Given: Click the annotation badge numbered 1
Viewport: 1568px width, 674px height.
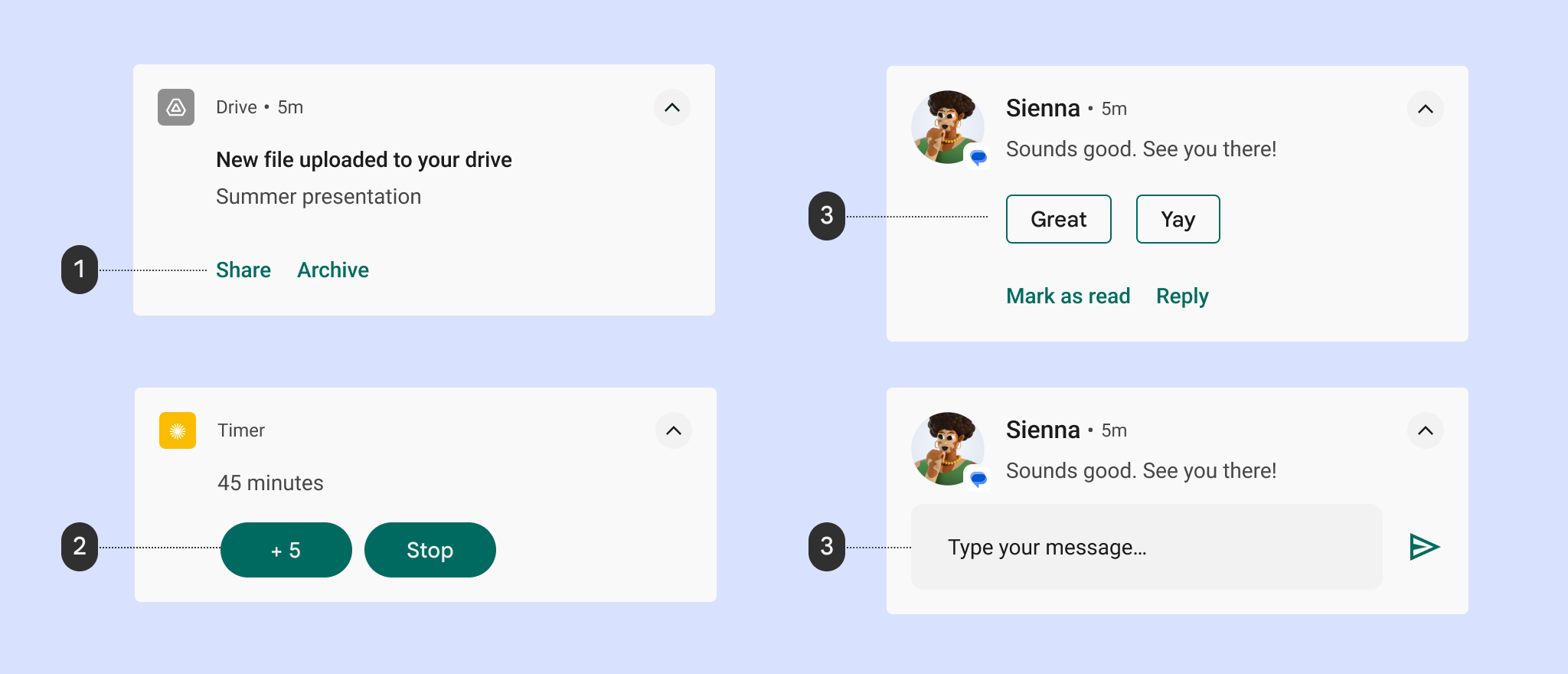Looking at the screenshot, I should tap(80, 270).
